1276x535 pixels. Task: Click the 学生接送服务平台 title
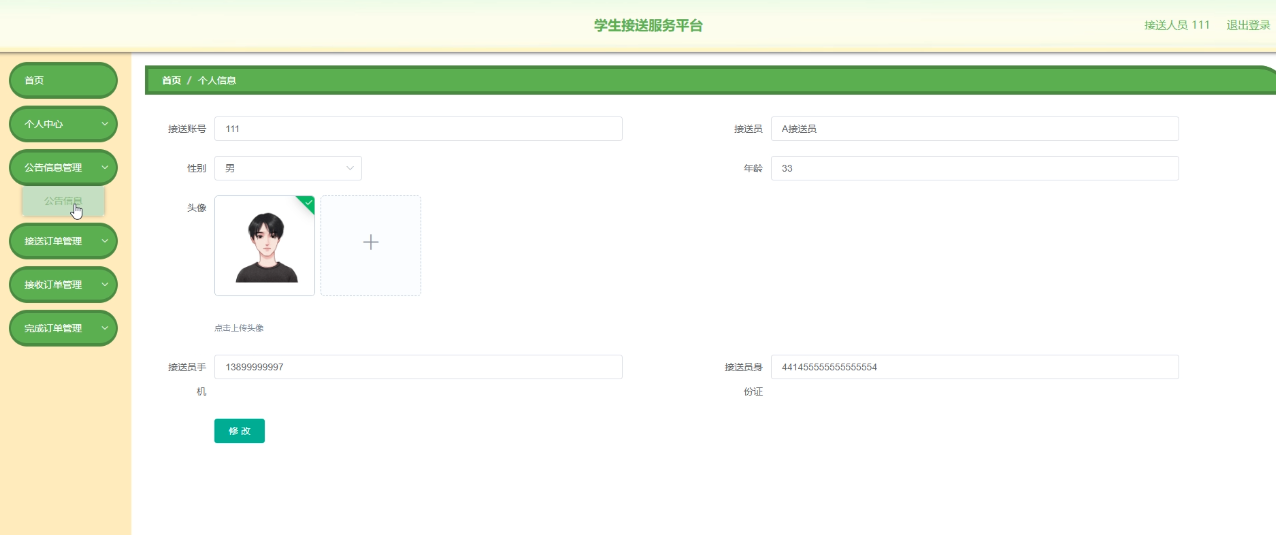(648, 25)
